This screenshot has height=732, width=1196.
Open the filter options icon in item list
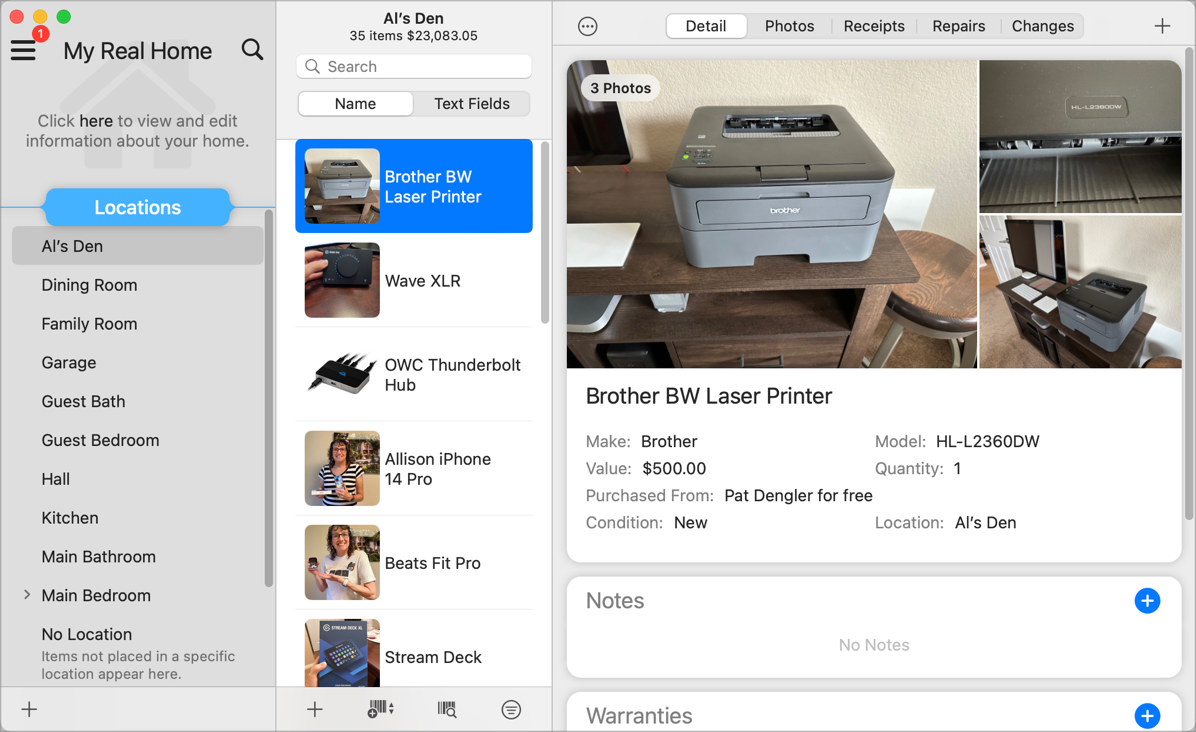511,710
